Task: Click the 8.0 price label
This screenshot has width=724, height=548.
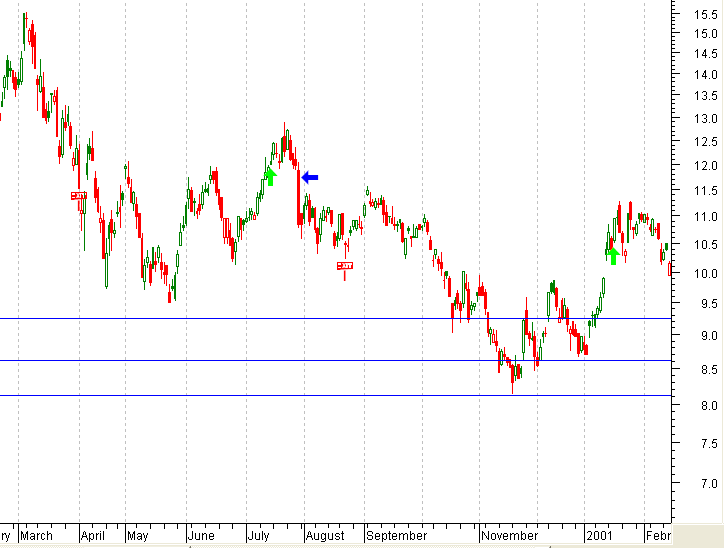Action: pos(709,406)
